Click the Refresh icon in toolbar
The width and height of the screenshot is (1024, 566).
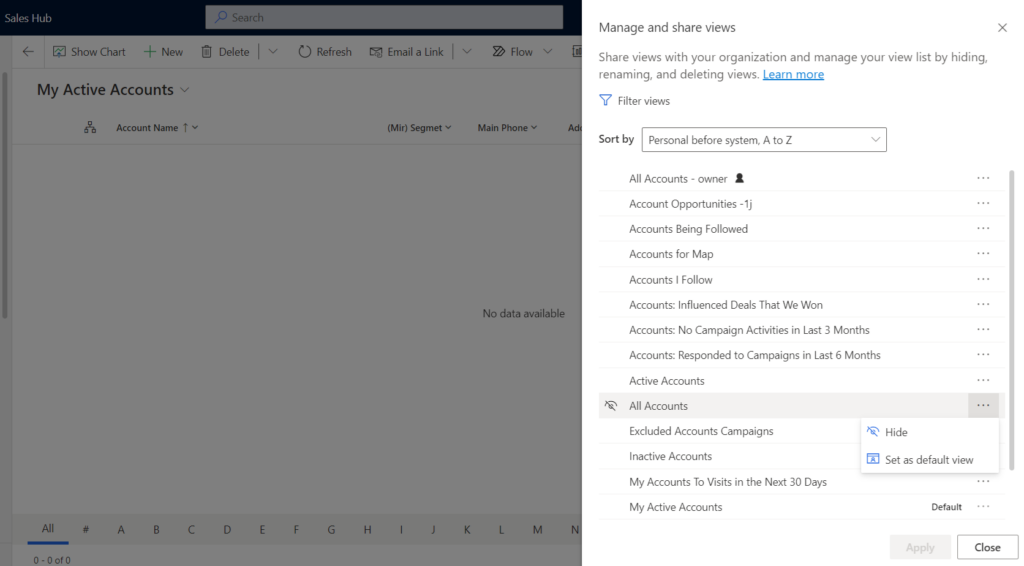tap(305, 52)
